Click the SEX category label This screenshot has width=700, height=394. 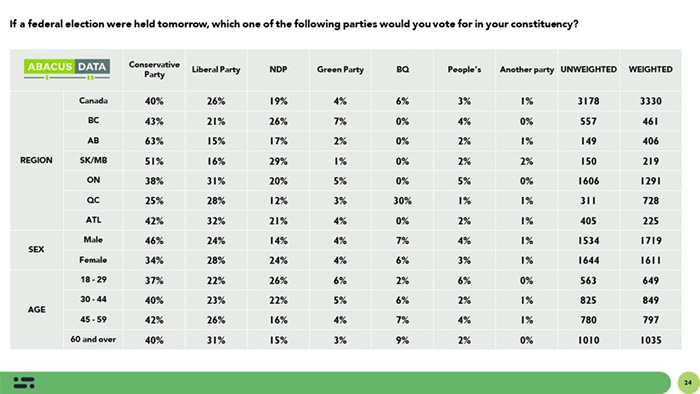point(36,249)
